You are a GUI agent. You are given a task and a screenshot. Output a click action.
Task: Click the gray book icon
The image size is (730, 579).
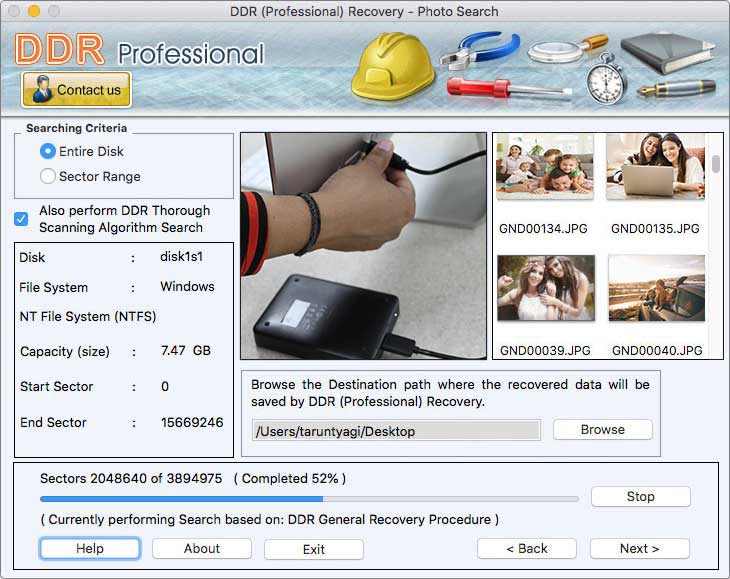666,53
